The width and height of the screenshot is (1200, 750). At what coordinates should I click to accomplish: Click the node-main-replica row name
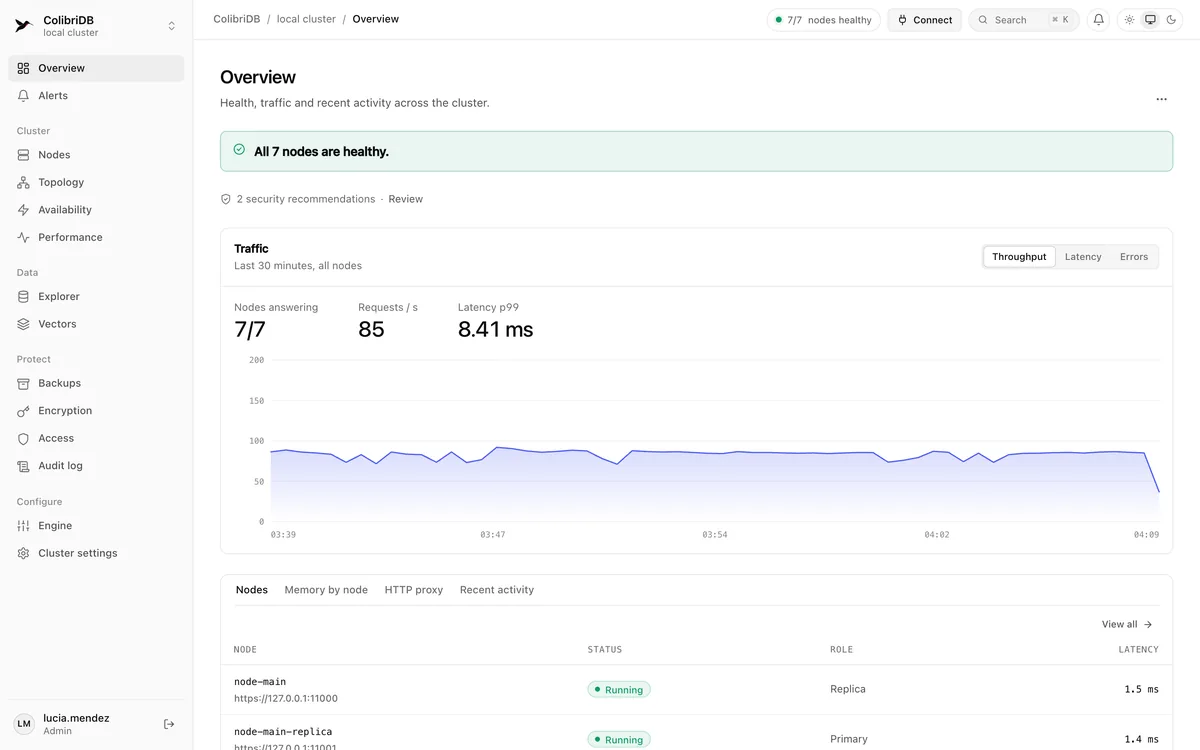point(283,732)
